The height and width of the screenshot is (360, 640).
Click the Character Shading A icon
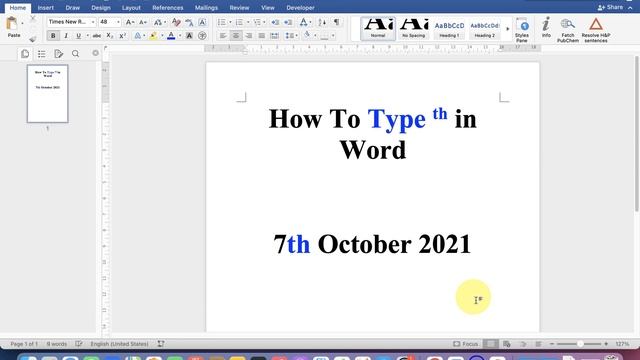point(189,36)
